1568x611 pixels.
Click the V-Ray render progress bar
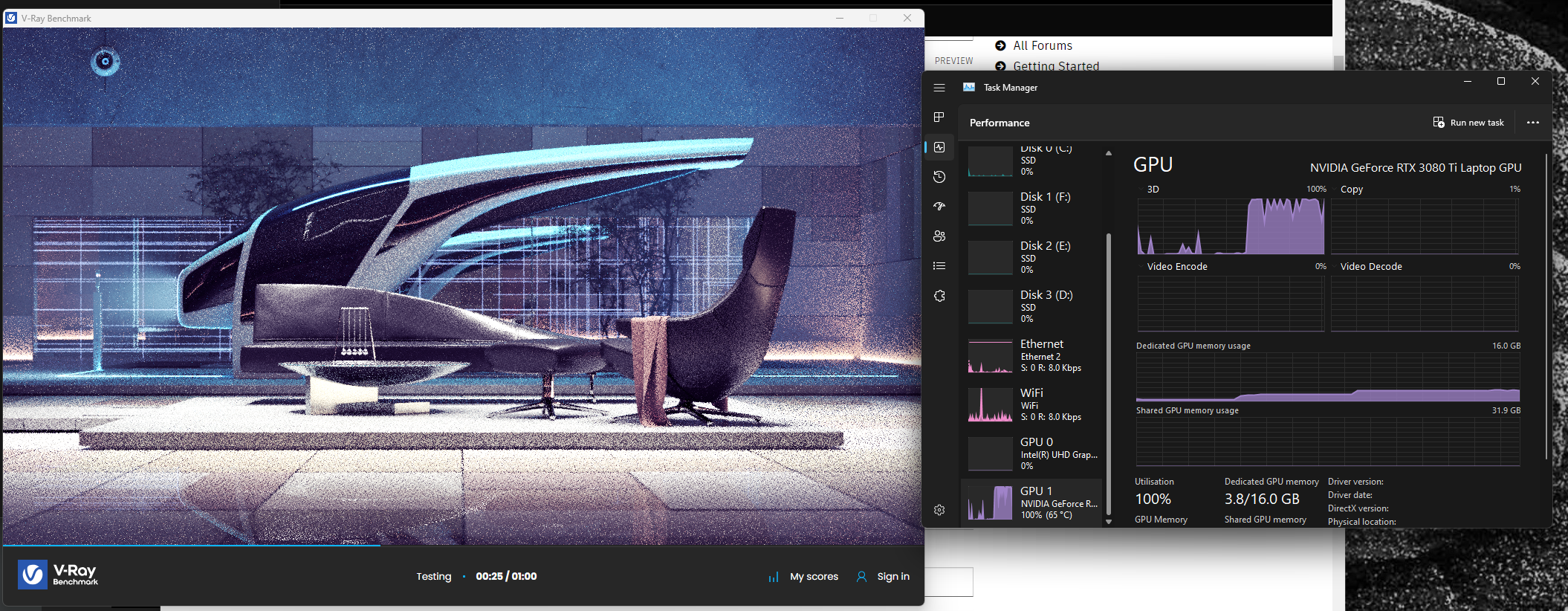click(463, 546)
